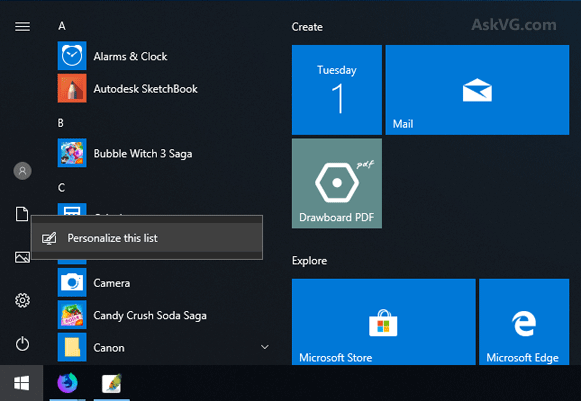Screen dimensions: 581x401
Task: Click the Camera app icon
Action: (72, 282)
